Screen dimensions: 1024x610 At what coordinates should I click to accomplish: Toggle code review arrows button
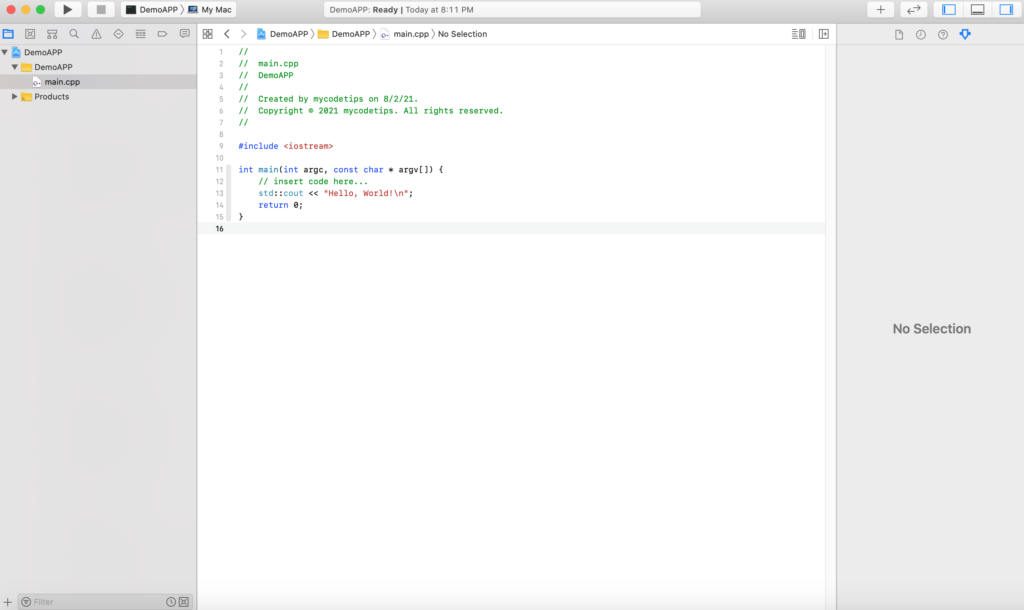(x=914, y=10)
